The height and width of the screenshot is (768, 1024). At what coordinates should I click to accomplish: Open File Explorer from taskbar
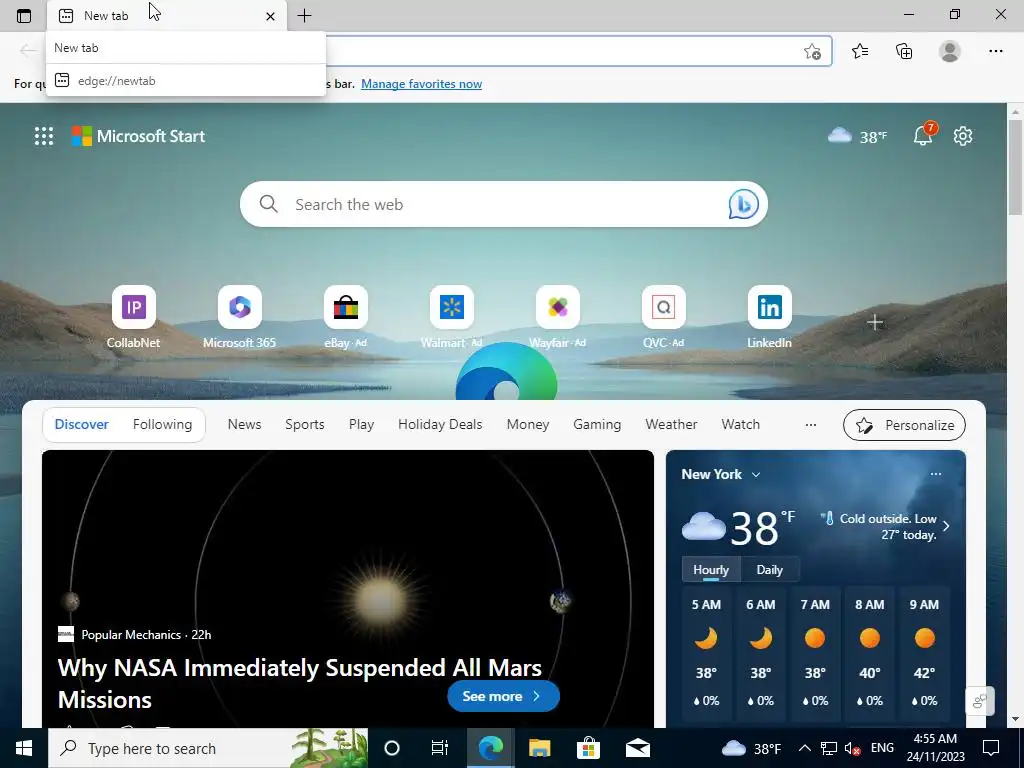[539, 748]
